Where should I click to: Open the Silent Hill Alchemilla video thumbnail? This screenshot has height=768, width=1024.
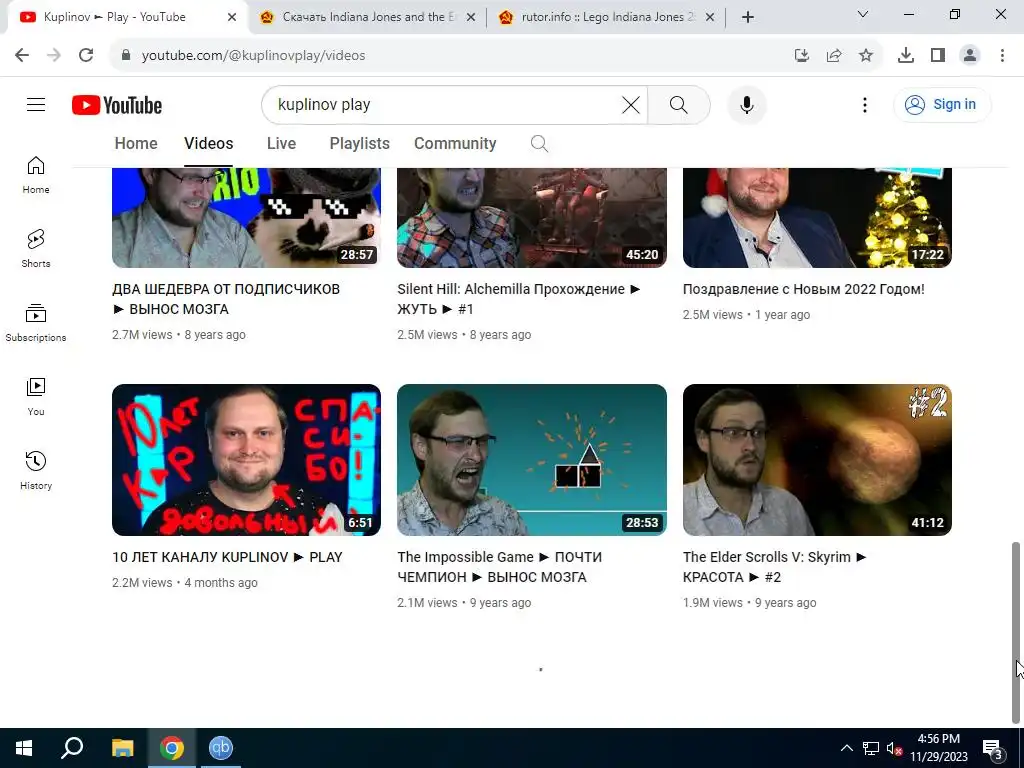[x=532, y=217]
